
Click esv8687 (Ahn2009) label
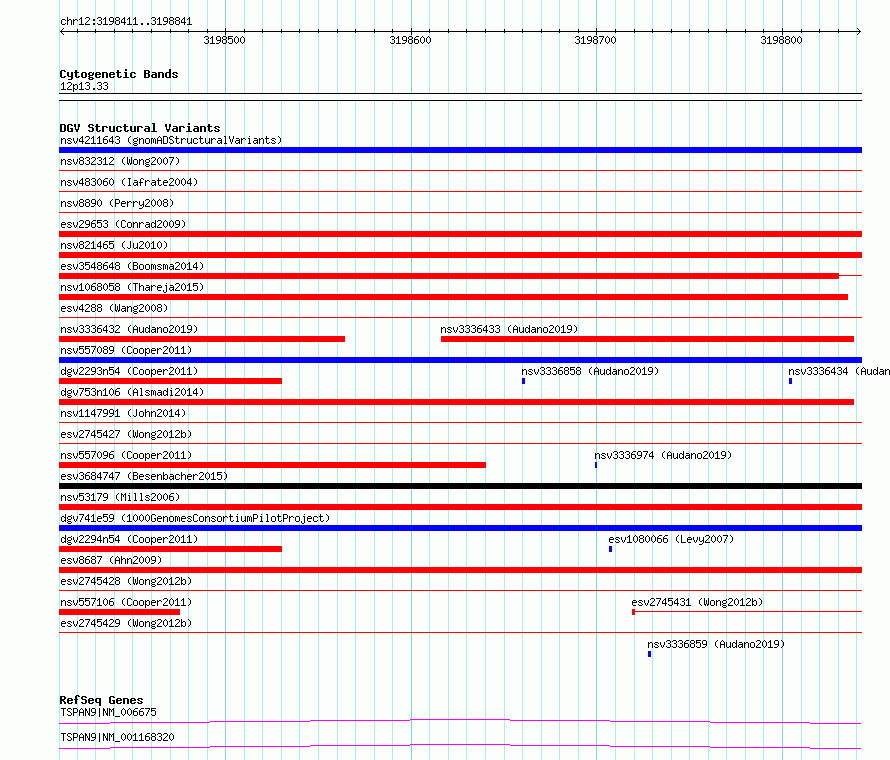[111, 560]
